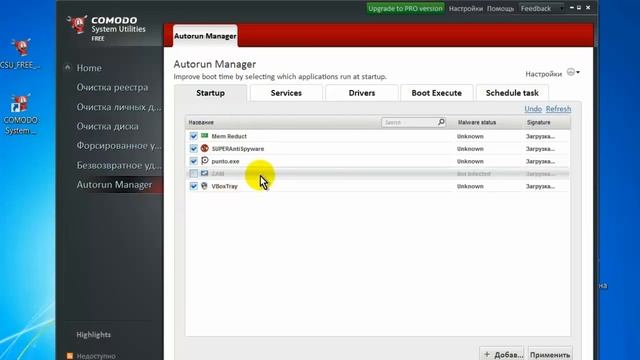
Task: Click the Refresh link
Action: point(558,109)
